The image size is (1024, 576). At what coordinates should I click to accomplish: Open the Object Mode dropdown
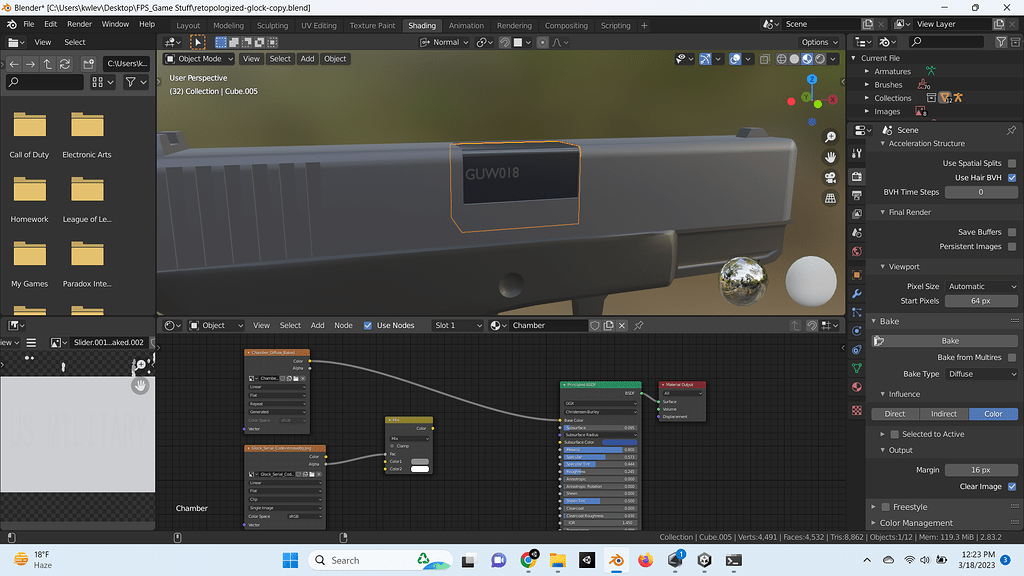click(199, 59)
